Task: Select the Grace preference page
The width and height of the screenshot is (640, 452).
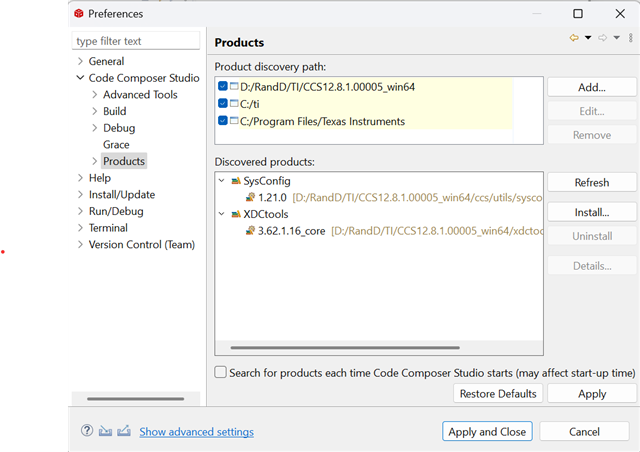Action: click(116, 145)
